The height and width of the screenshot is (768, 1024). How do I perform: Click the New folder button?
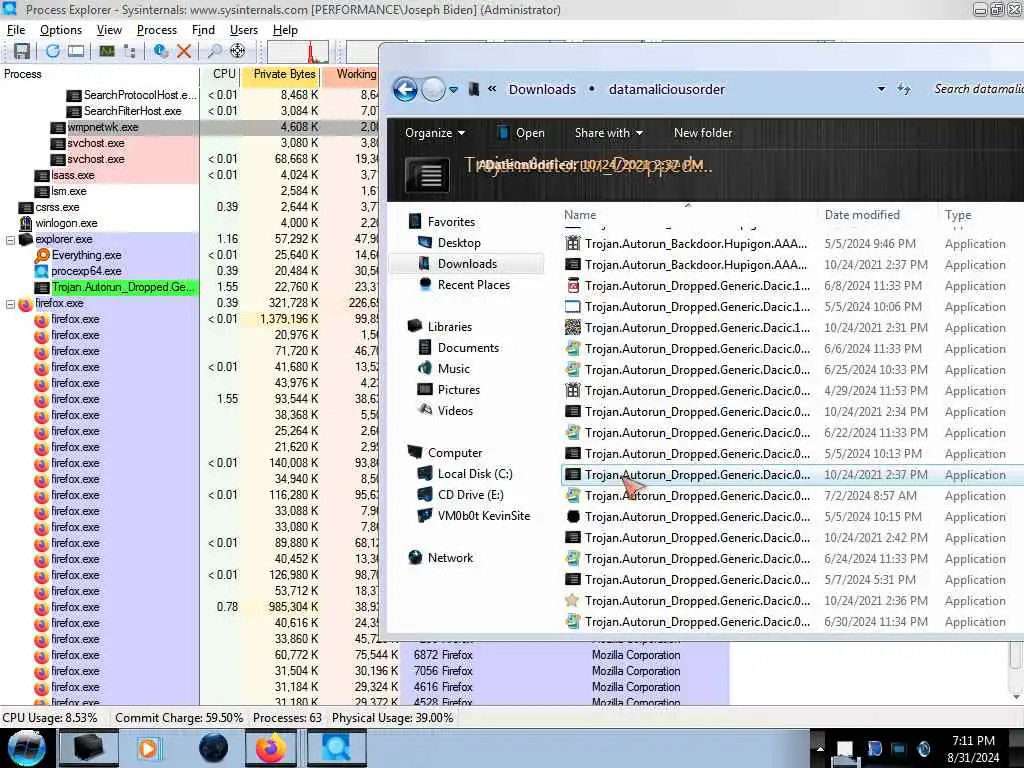coord(703,133)
